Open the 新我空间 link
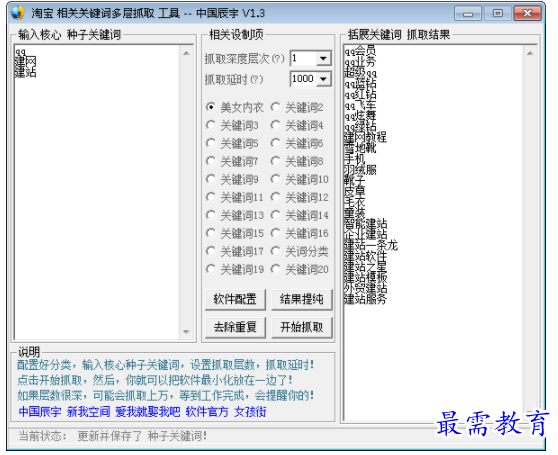The height and width of the screenshot is (455, 558). pos(88,412)
